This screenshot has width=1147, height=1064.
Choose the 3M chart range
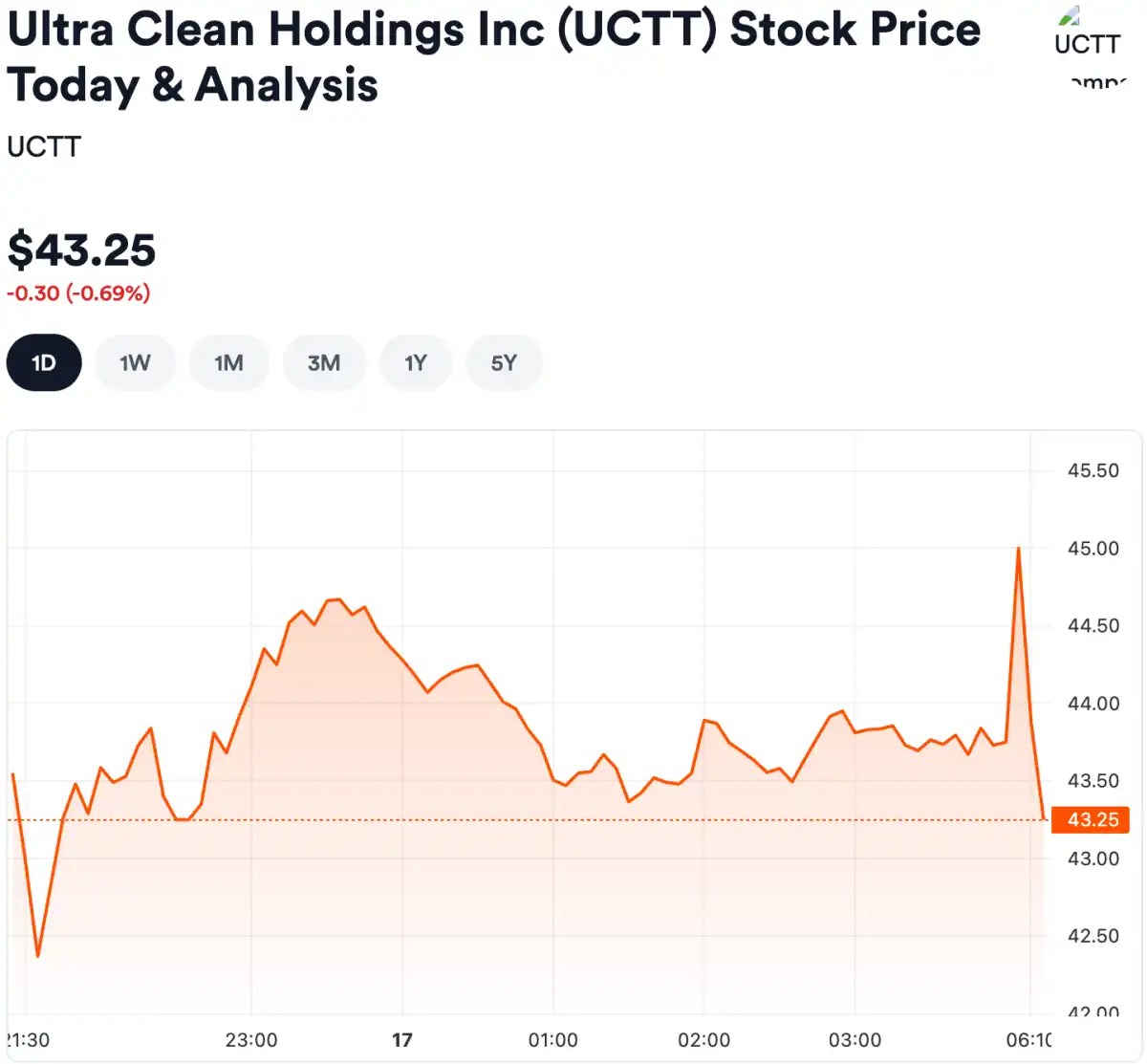pyautogui.click(x=324, y=363)
